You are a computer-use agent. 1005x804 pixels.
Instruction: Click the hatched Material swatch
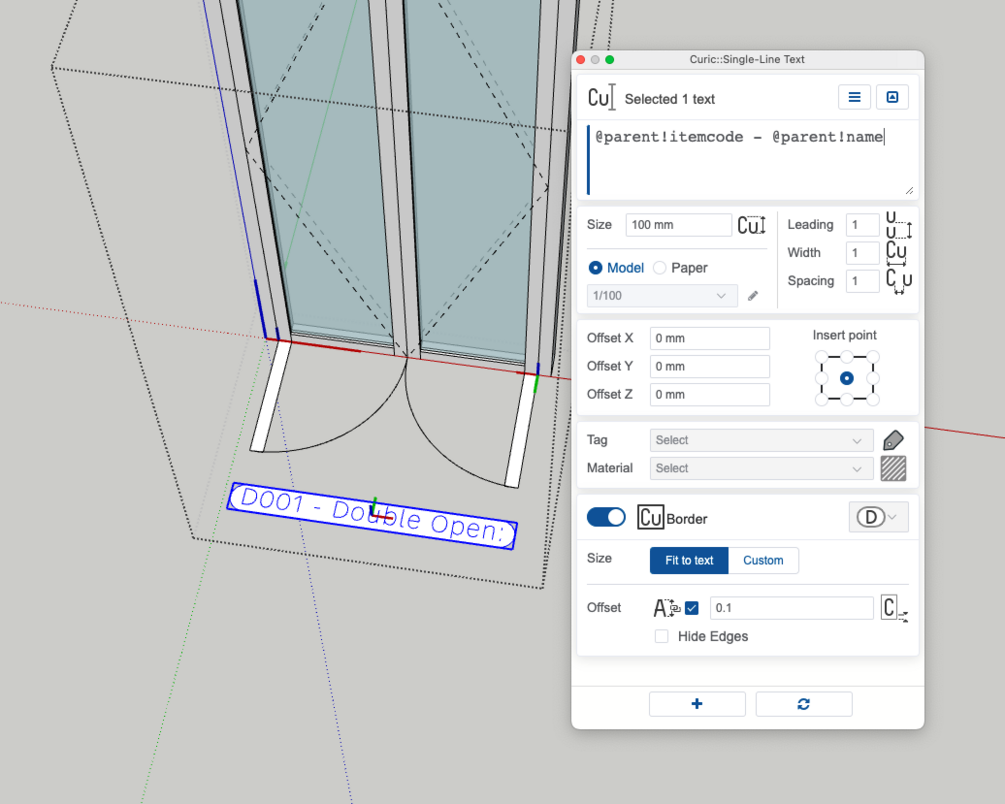point(893,468)
